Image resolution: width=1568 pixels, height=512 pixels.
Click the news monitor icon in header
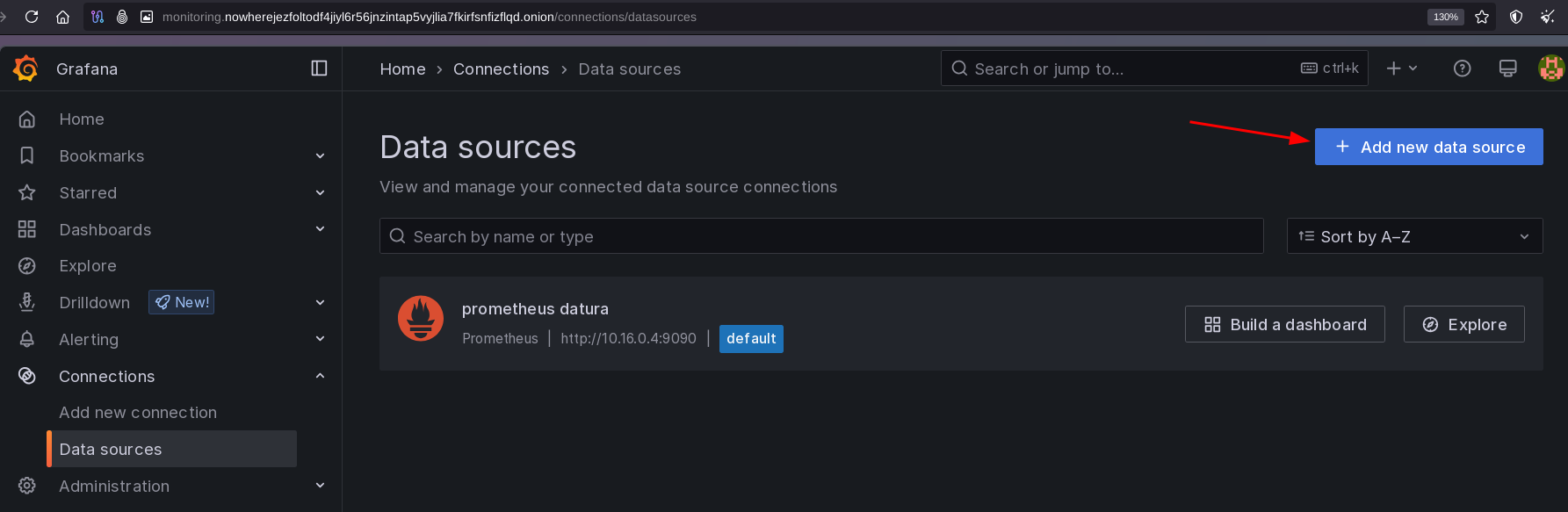pos(1507,69)
